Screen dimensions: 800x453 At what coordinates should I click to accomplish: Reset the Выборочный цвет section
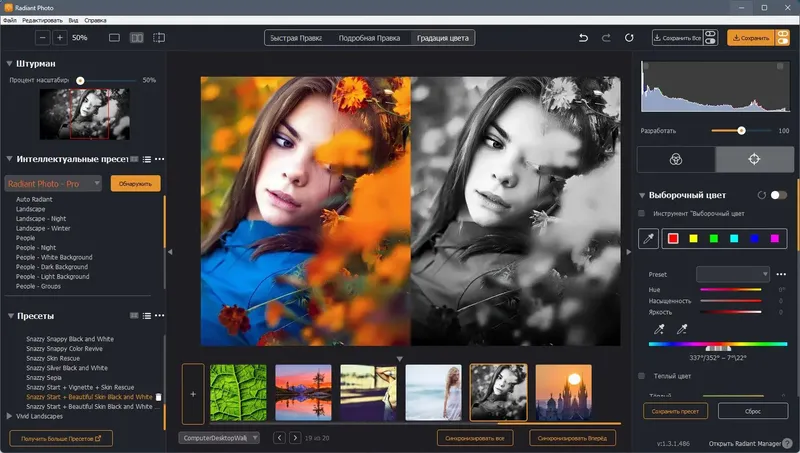(x=762, y=195)
